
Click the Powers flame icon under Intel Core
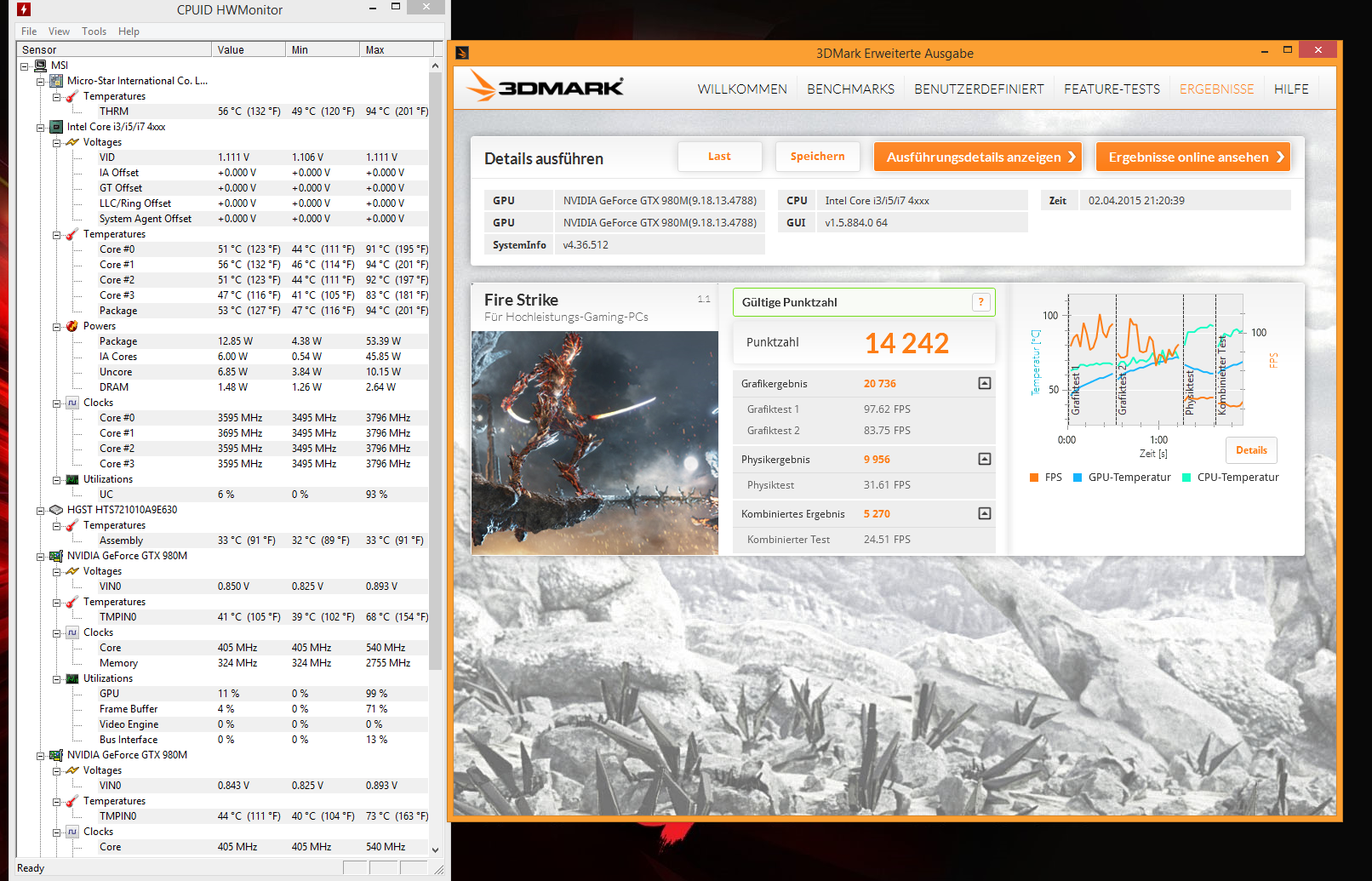click(x=72, y=326)
